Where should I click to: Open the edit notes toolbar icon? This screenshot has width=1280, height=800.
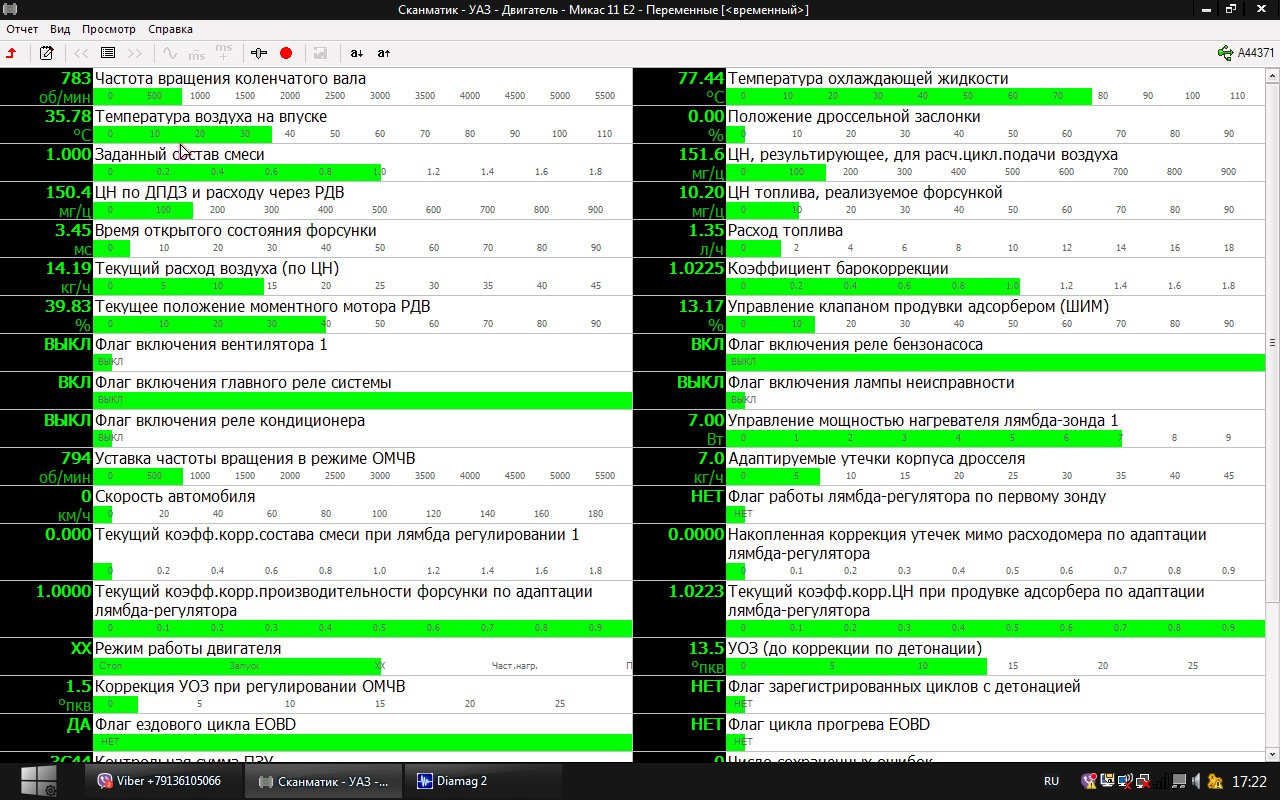click(46, 53)
